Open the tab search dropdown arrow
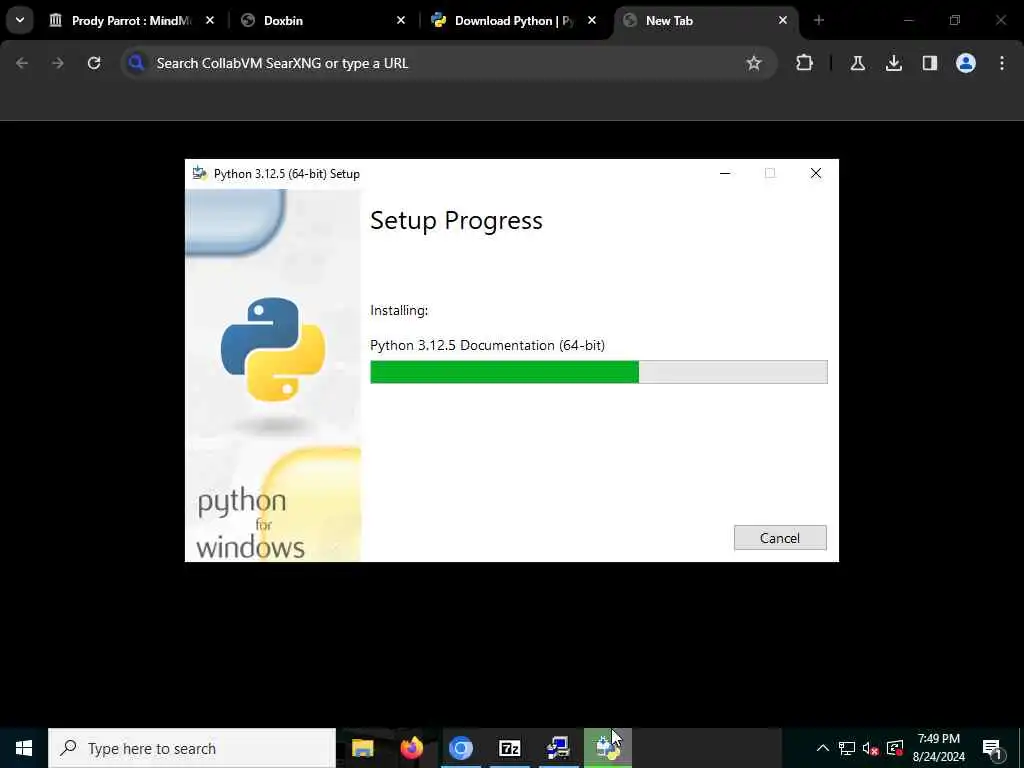 point(20,21)
